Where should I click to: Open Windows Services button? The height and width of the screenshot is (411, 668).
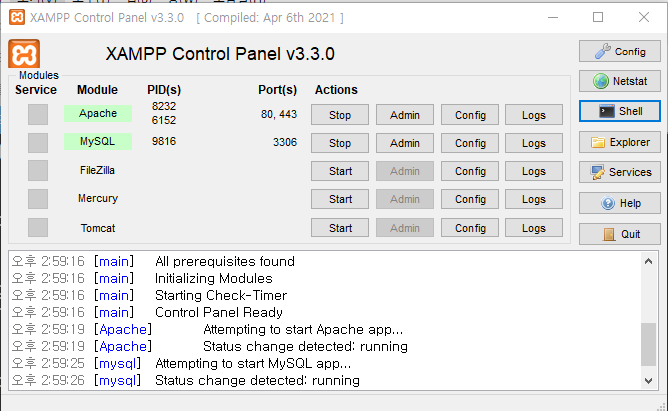point(619,172)
